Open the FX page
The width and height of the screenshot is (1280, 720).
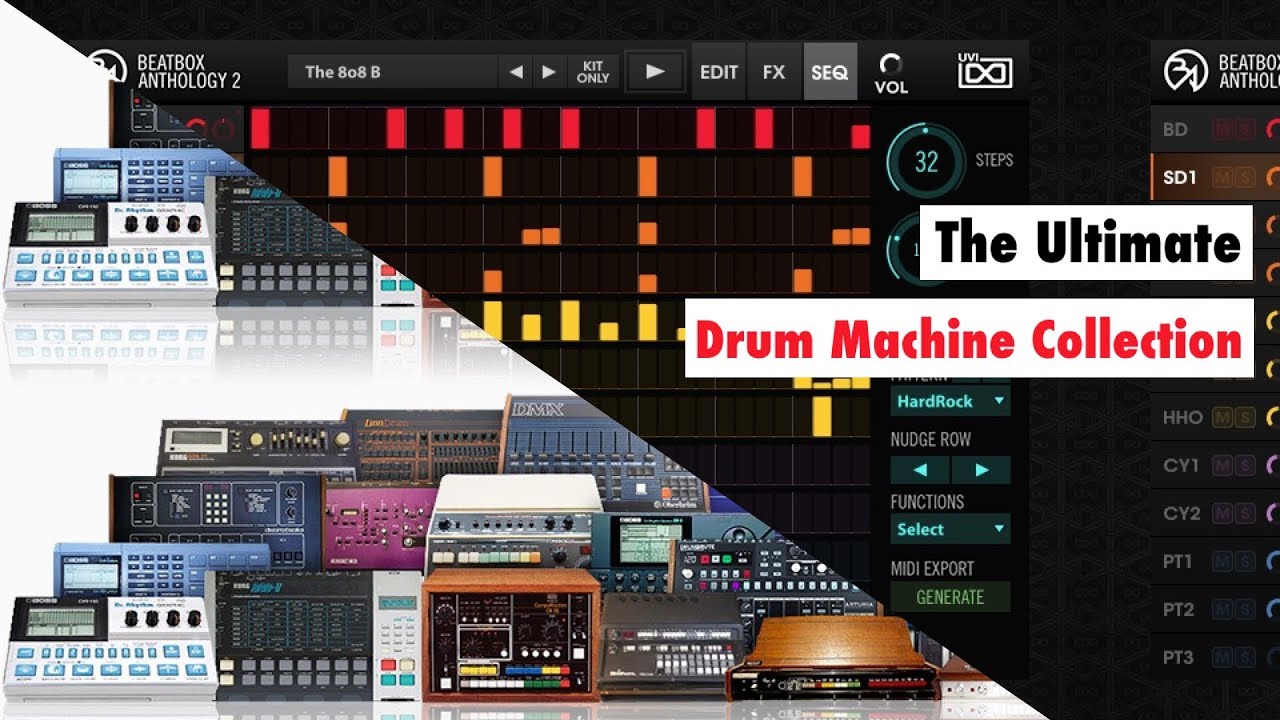[x=774, y=72]
